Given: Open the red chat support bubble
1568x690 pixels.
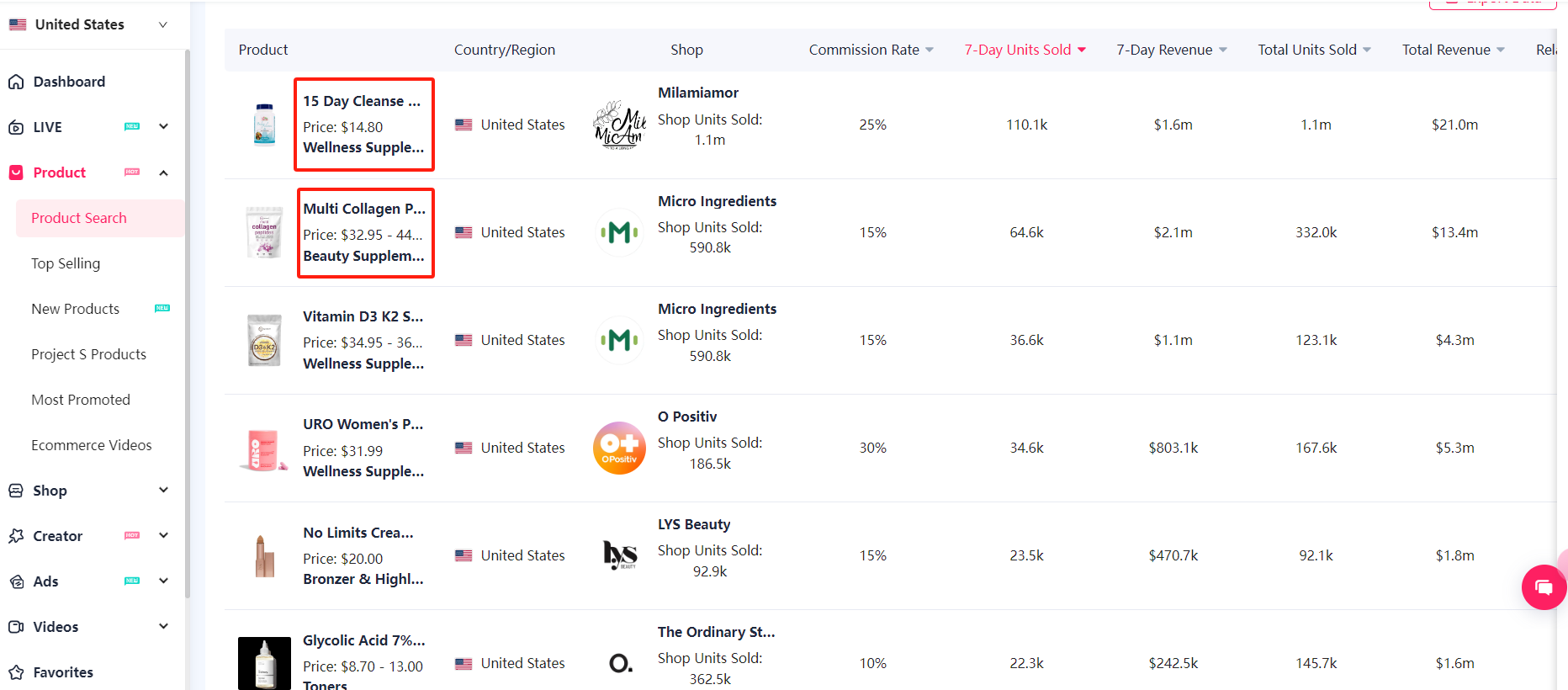Looking at the screenshot, I should pos(1544,587).
